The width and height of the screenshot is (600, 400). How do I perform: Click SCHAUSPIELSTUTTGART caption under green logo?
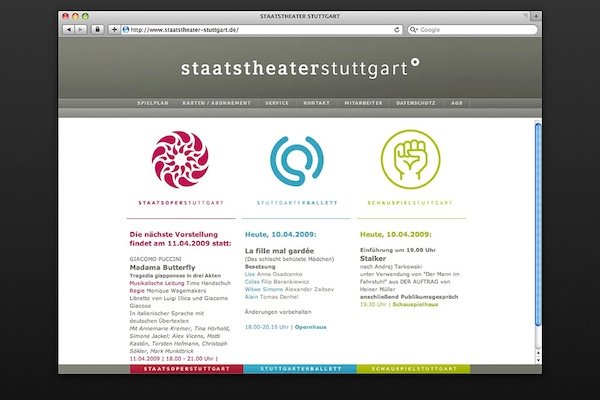coord(410,203)
